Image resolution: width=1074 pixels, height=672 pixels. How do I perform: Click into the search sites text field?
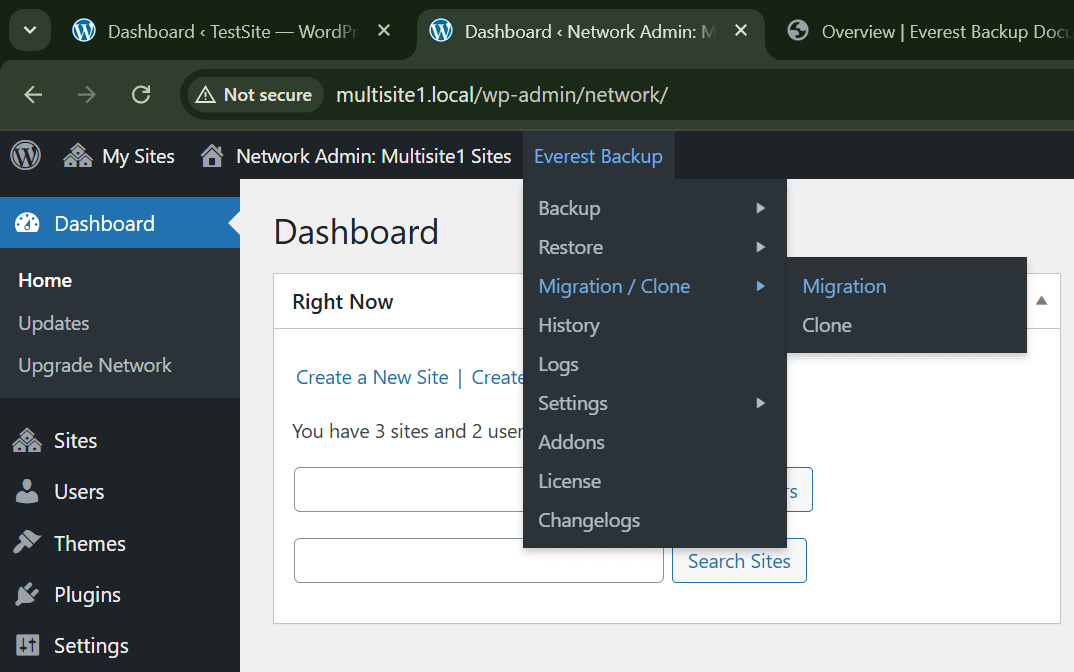pos(478,561)
